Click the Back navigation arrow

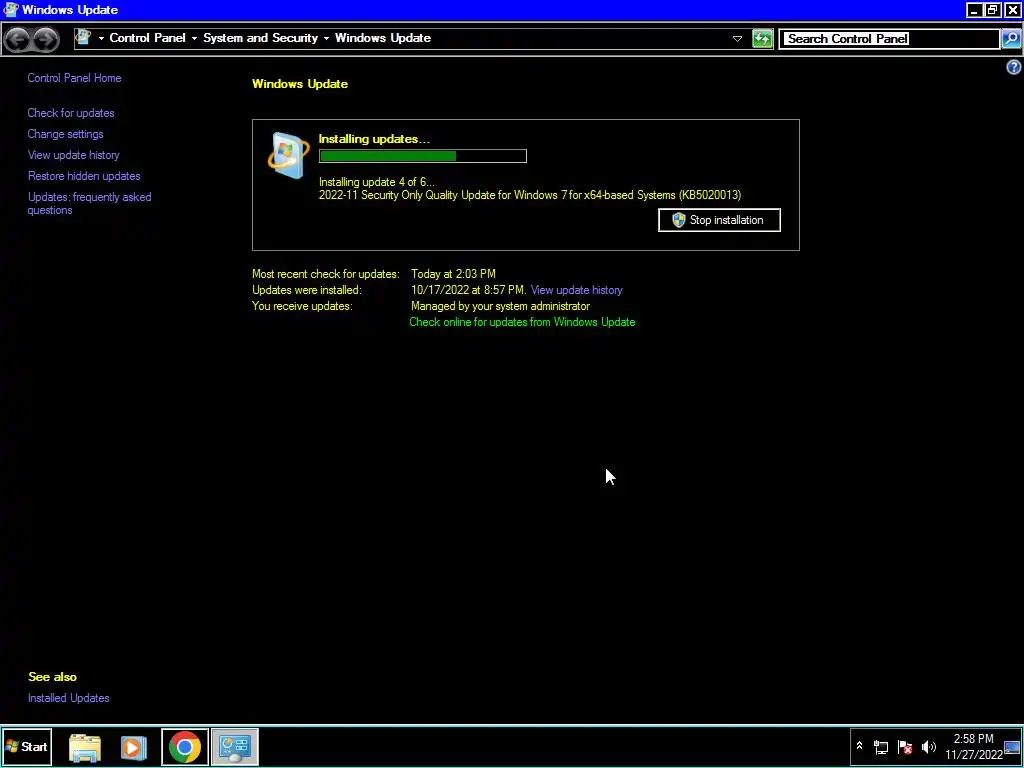pyautogui.click(x=18, y=39)
